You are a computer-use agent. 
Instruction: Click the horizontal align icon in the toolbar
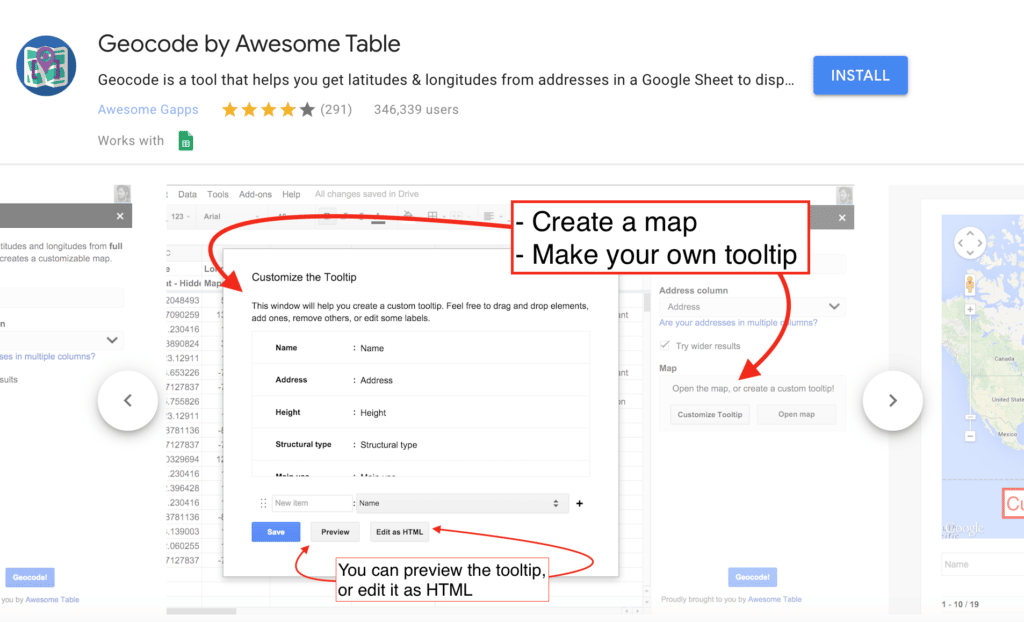(x=488, y=216)
